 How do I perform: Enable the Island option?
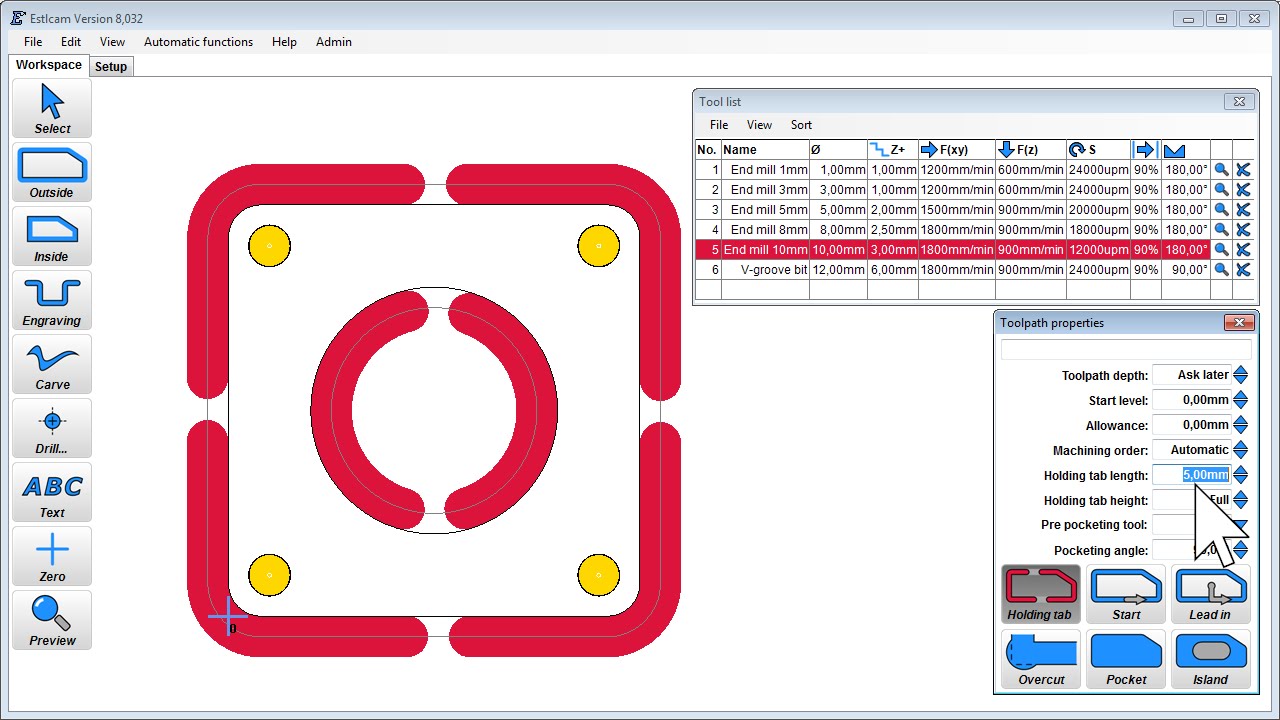[x=1210, y=659]
